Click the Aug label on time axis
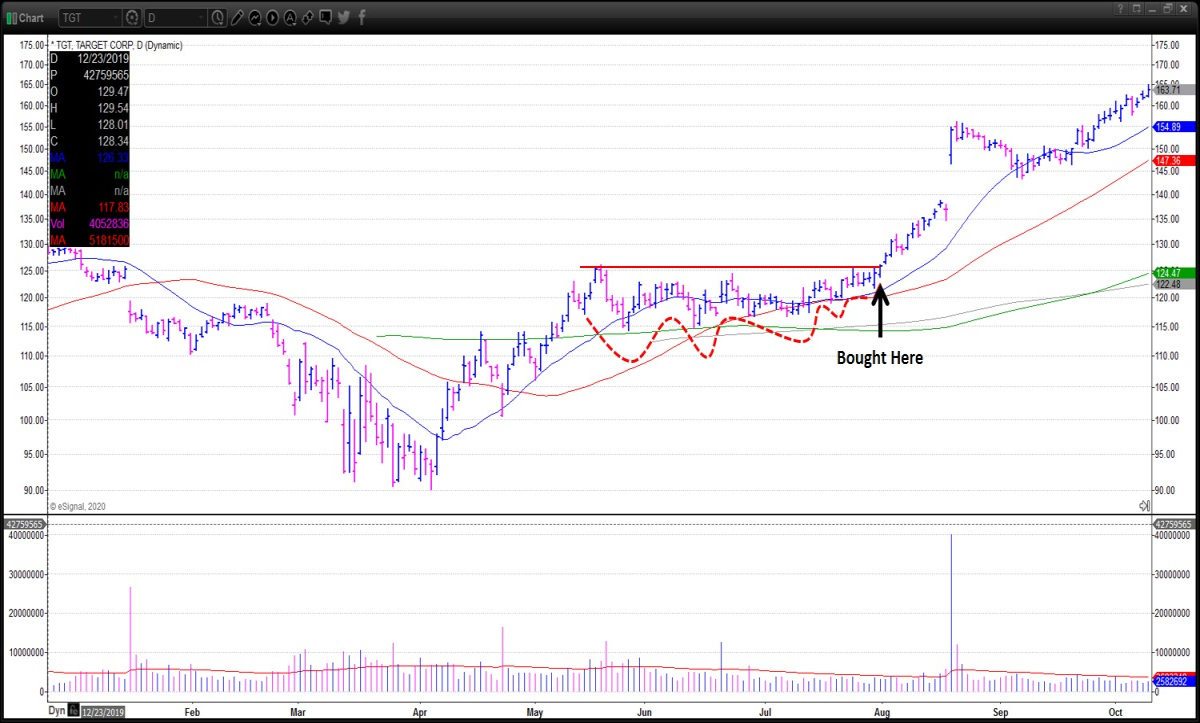The height and width of the screenshot is (723, 1200). coord(881,711)
